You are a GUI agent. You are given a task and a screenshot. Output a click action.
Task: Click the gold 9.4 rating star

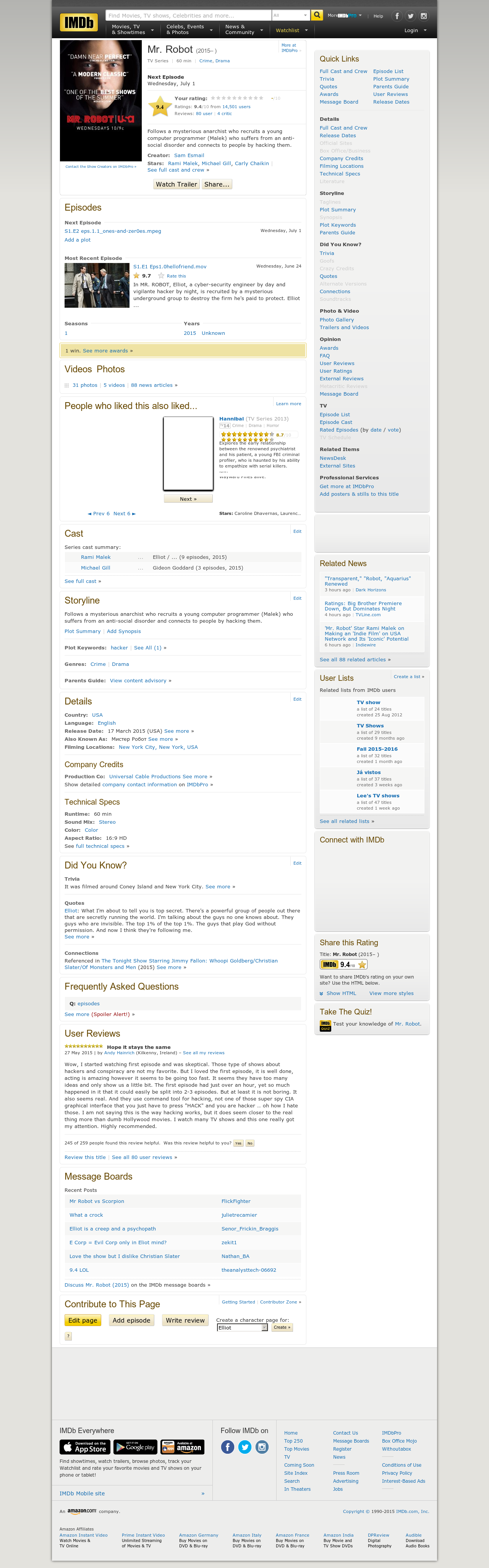[x=159, y=107]
